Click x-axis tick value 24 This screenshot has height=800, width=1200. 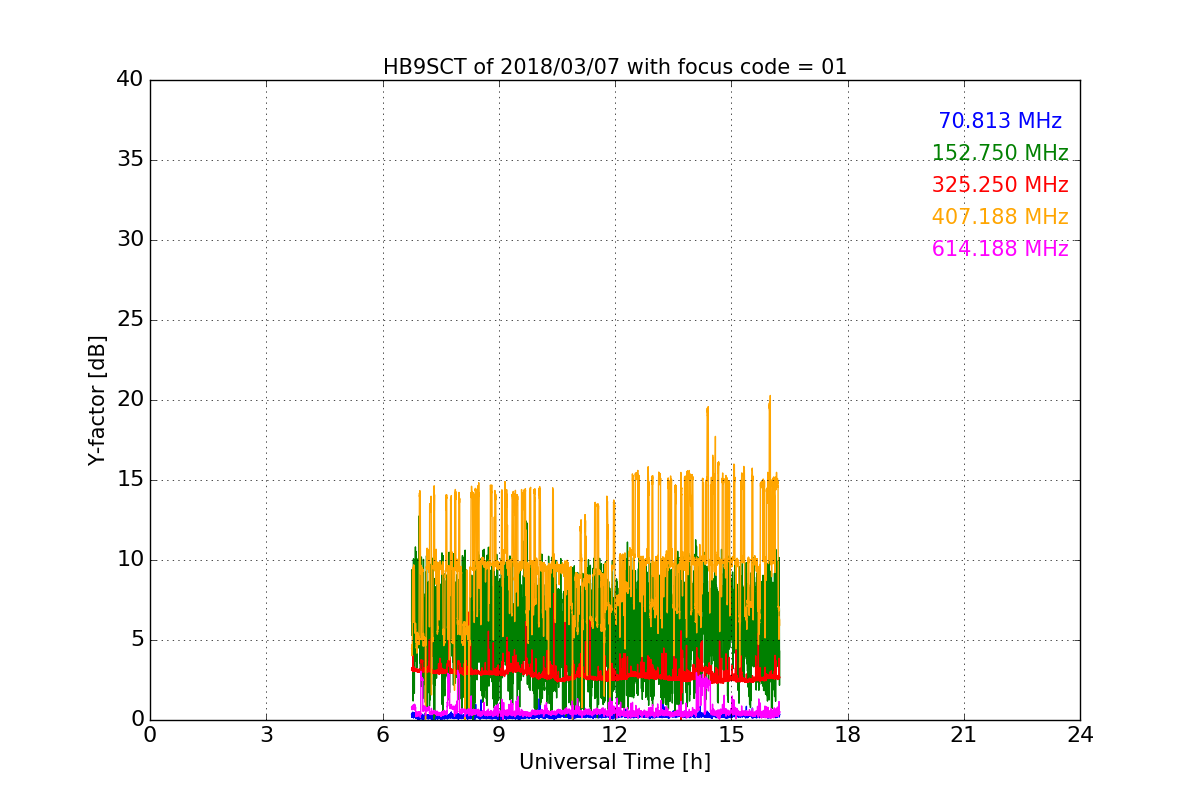(1080, 735)
